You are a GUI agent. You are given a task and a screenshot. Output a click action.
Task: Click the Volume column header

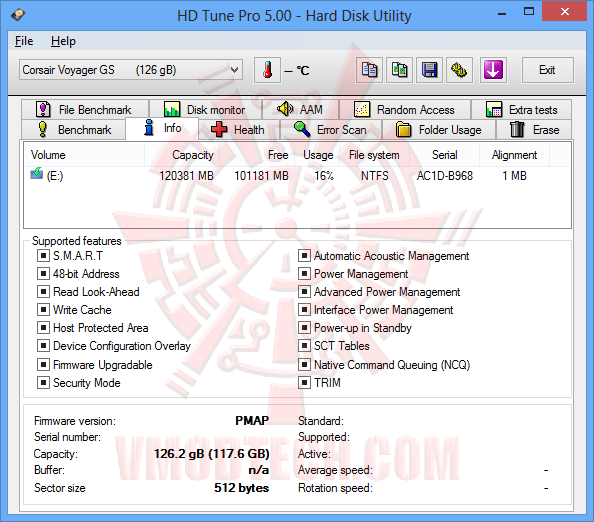pos(85,155)
